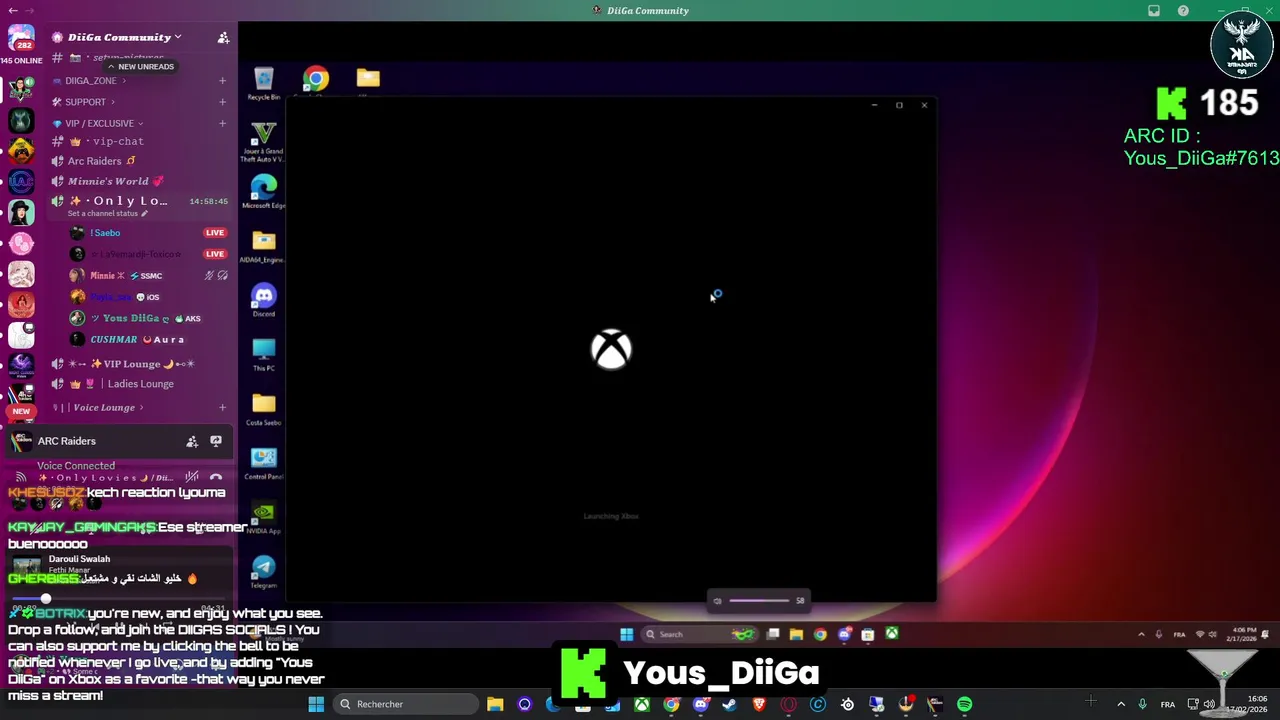The height and width of the screenshot is (720, 1280).
Task: Click Set a channel status
Action: [107, 213]
